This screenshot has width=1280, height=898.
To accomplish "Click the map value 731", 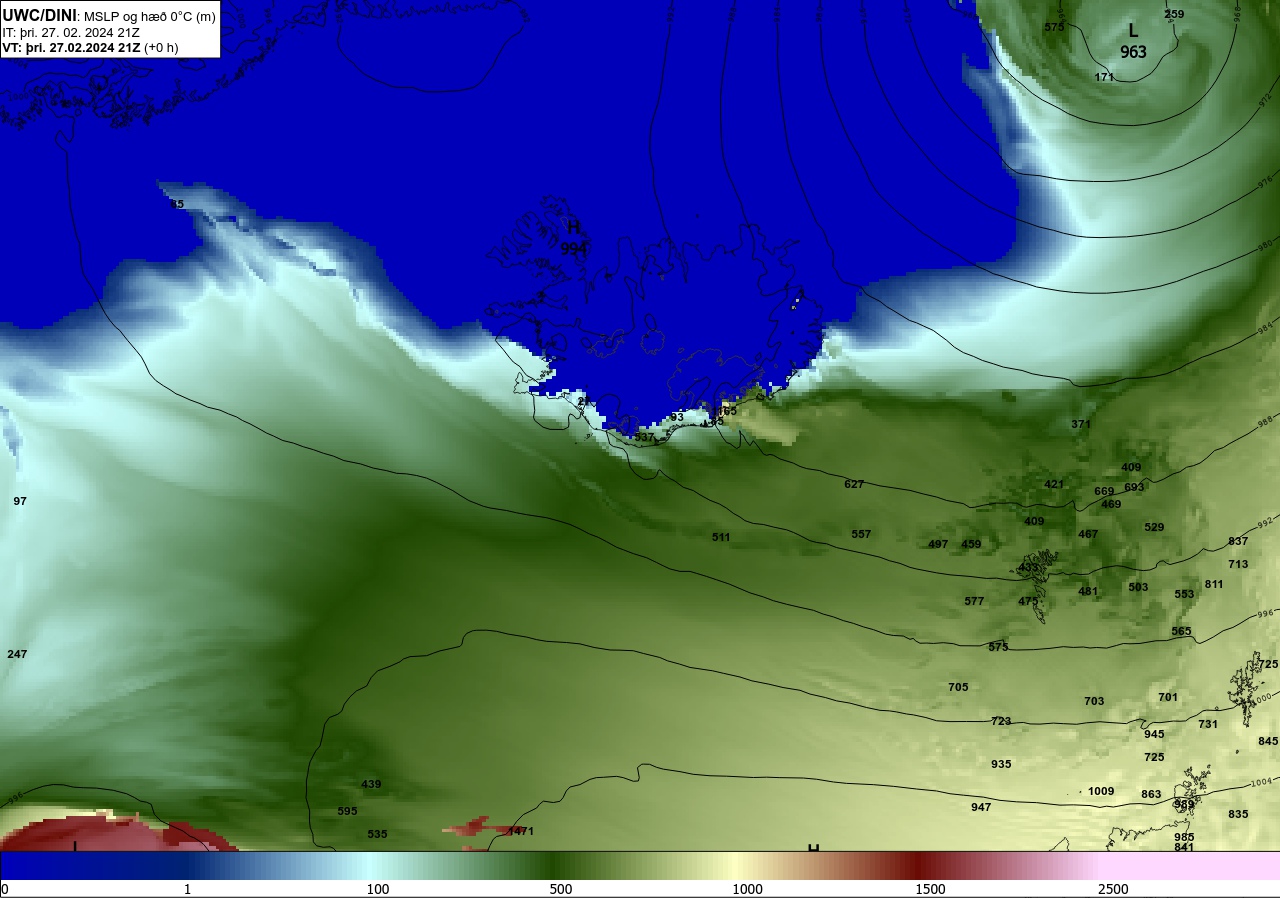I will (x=1208, y=724).
